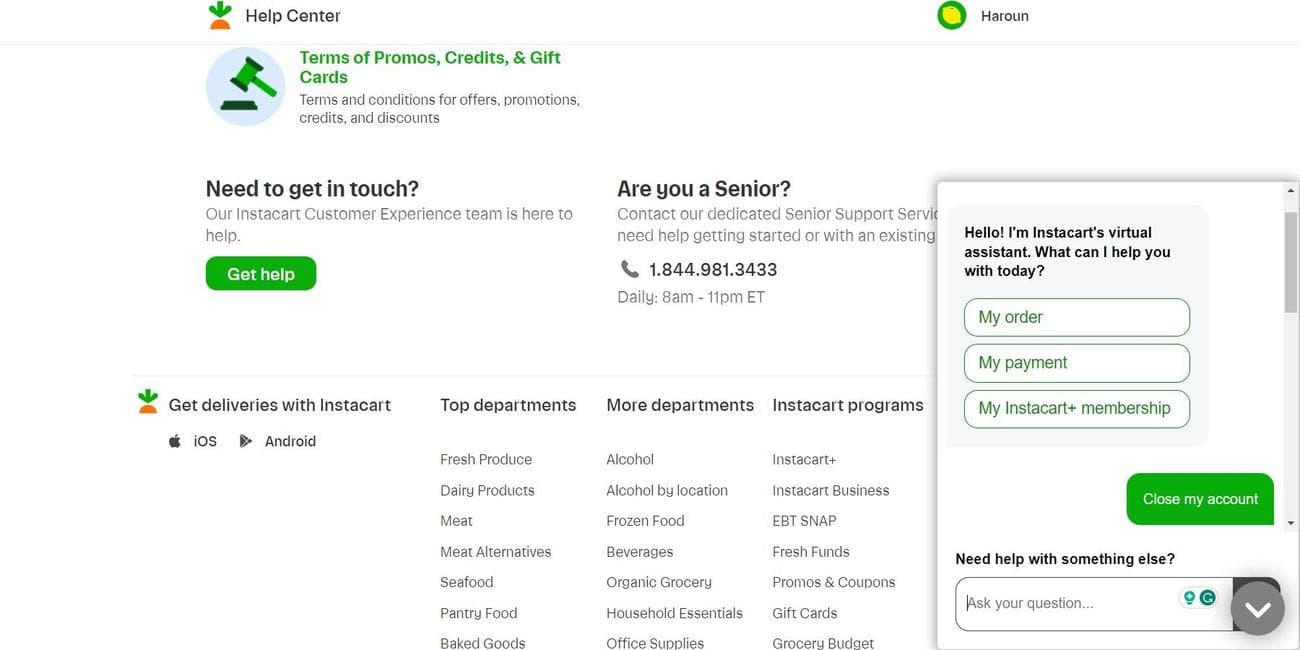Select My order in the virtual assistant
Image resolution: width=1300 pixels, height=650 pixels.
click(x=1076, y=317)
